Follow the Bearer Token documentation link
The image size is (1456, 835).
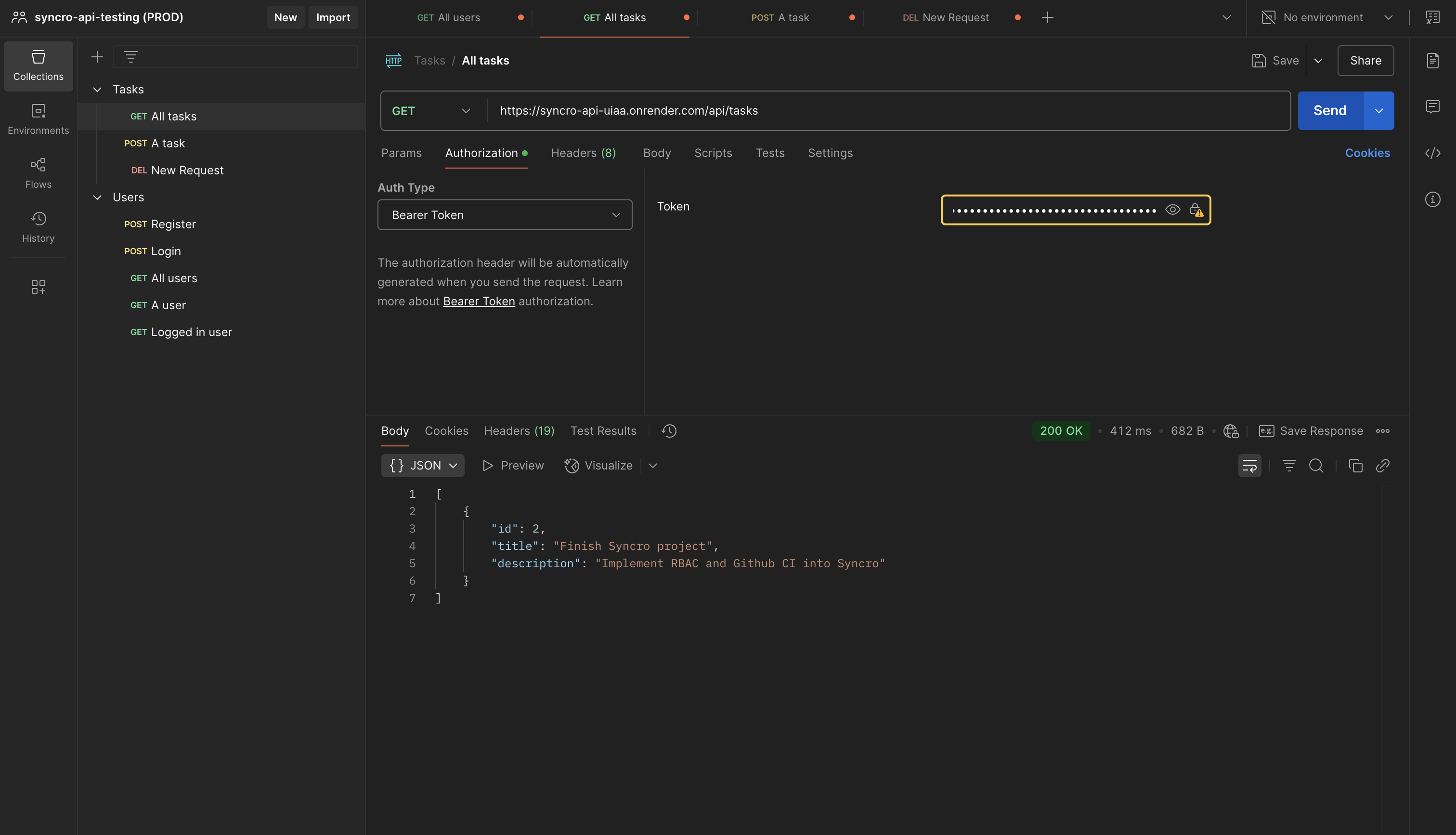pos(479,301)
